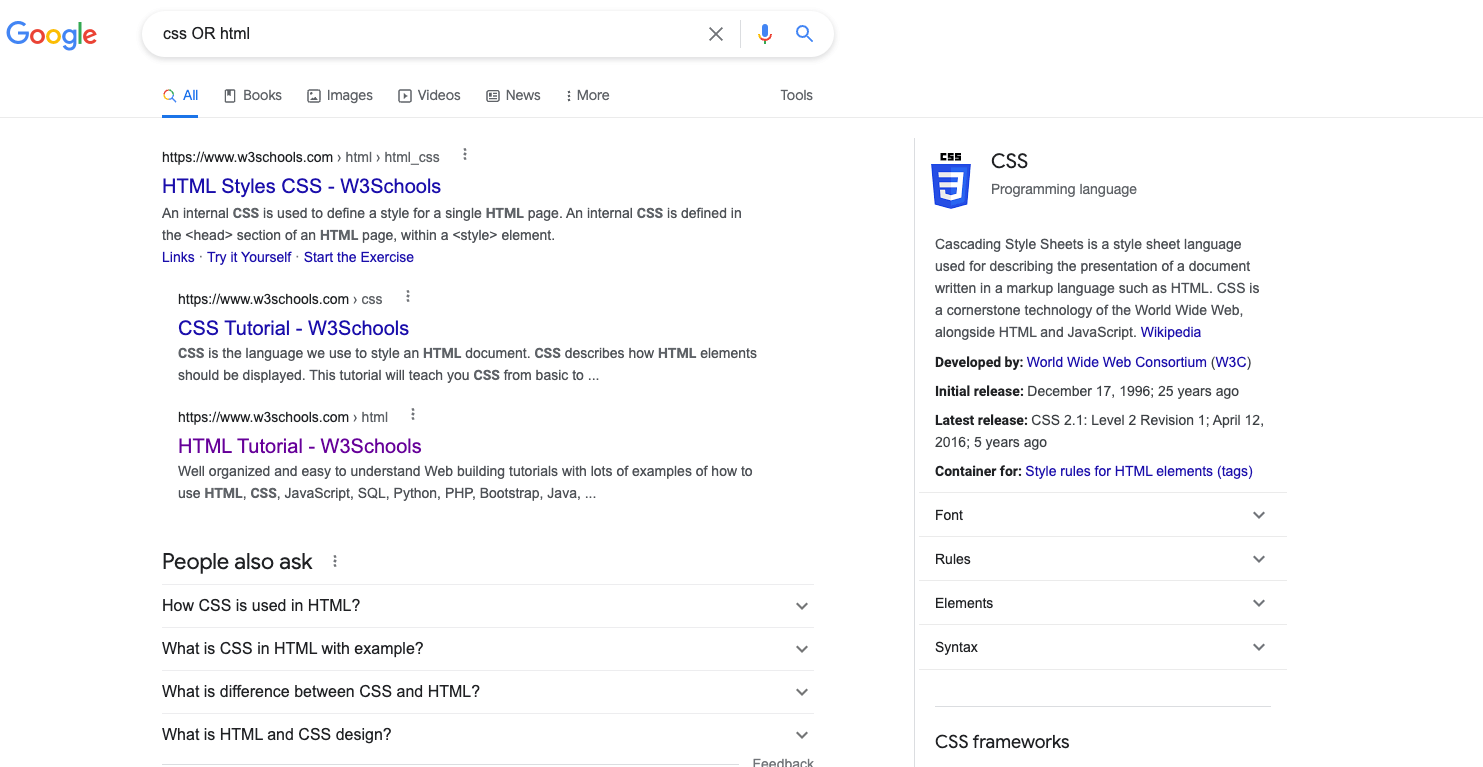Expand the Syntax section in CSS panel
The width and height of the screenshot is (1483, 767).
coord(1103,647)
